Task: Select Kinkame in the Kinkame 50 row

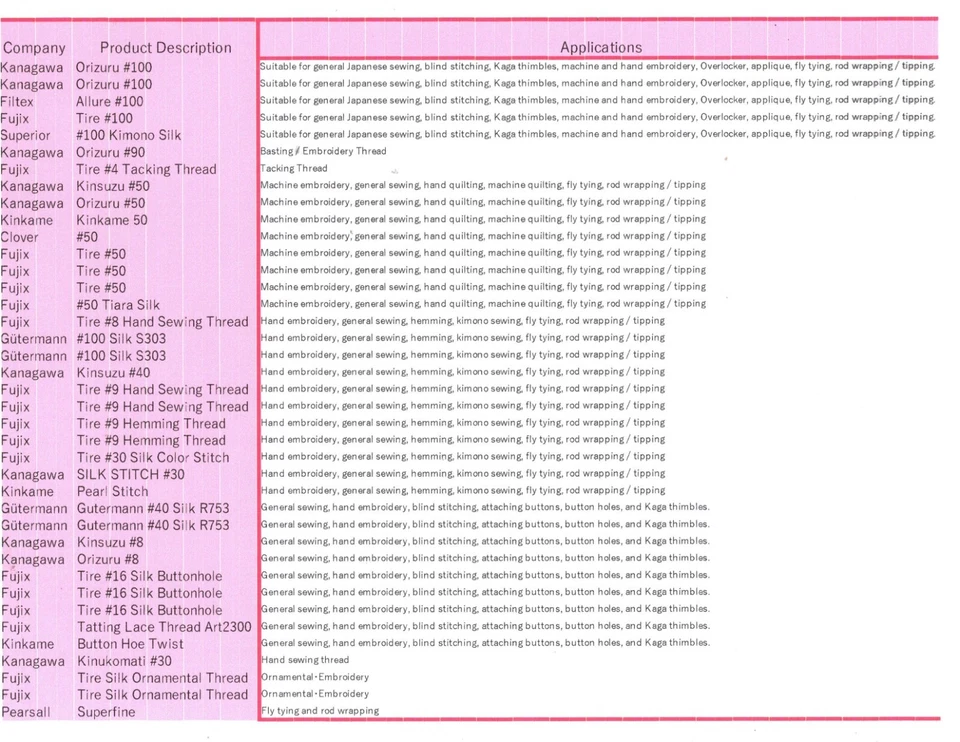Action: [x=27, y=220]
